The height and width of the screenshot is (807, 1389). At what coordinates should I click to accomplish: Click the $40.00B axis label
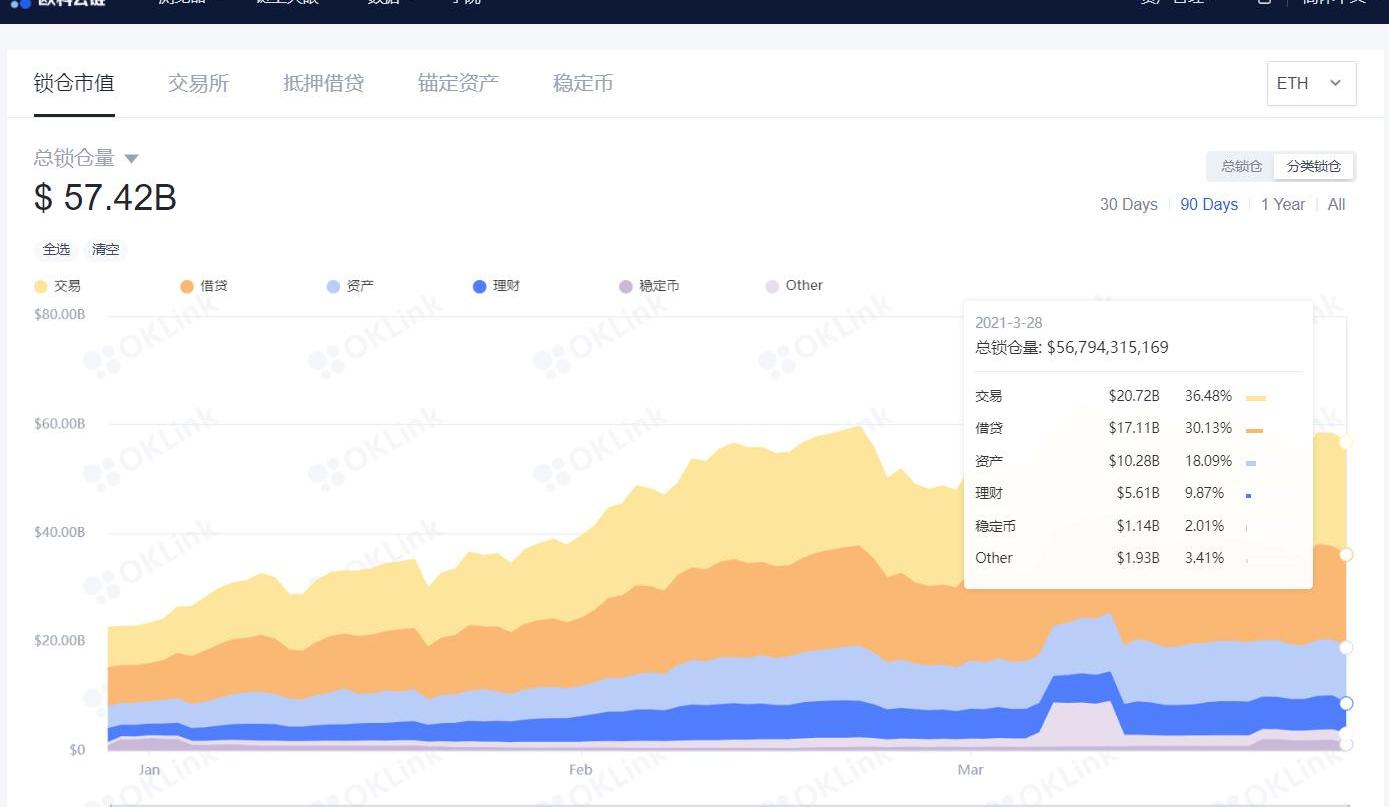[60, 532]
